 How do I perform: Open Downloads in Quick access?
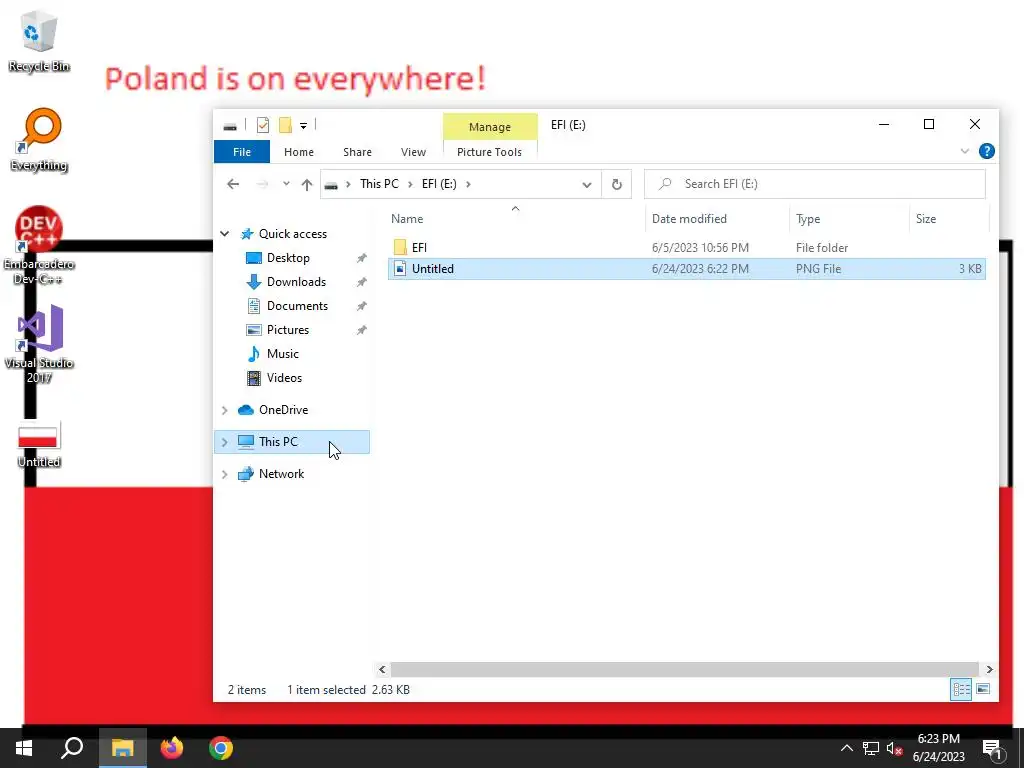(296, 281)
